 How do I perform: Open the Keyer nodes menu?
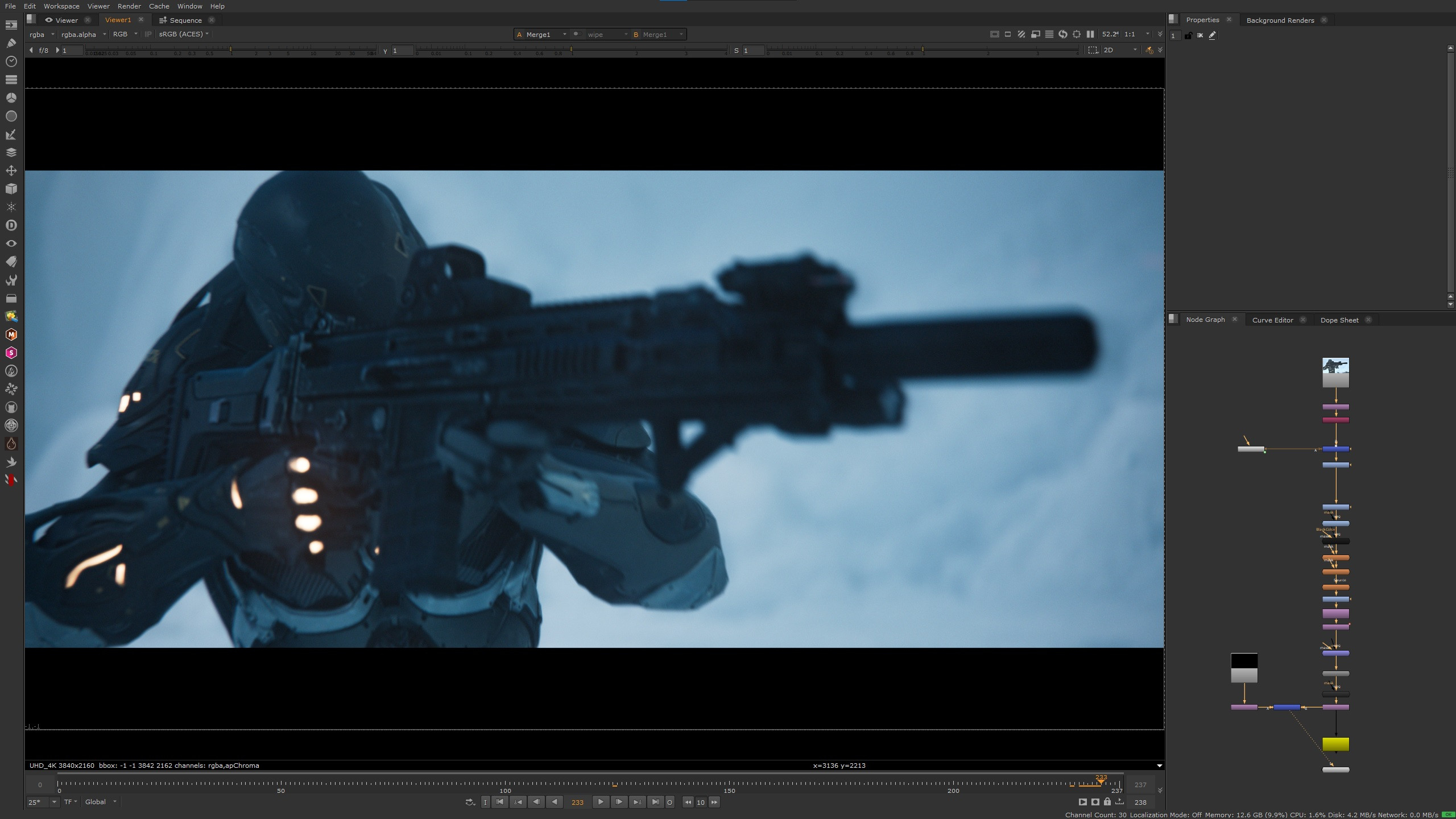coord(11,134)
